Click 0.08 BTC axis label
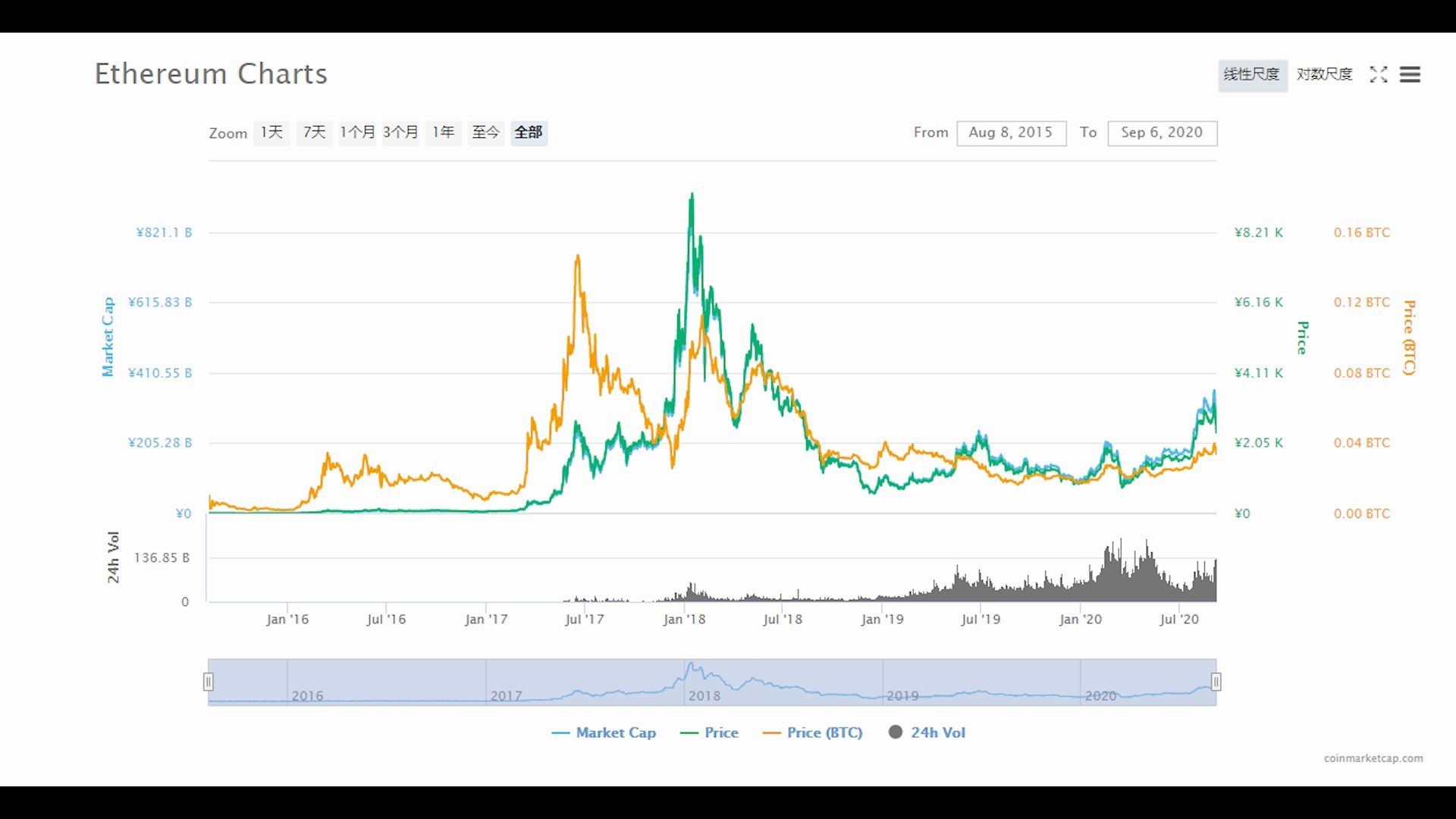1456x819 pixels. (x=1362, y=373)
